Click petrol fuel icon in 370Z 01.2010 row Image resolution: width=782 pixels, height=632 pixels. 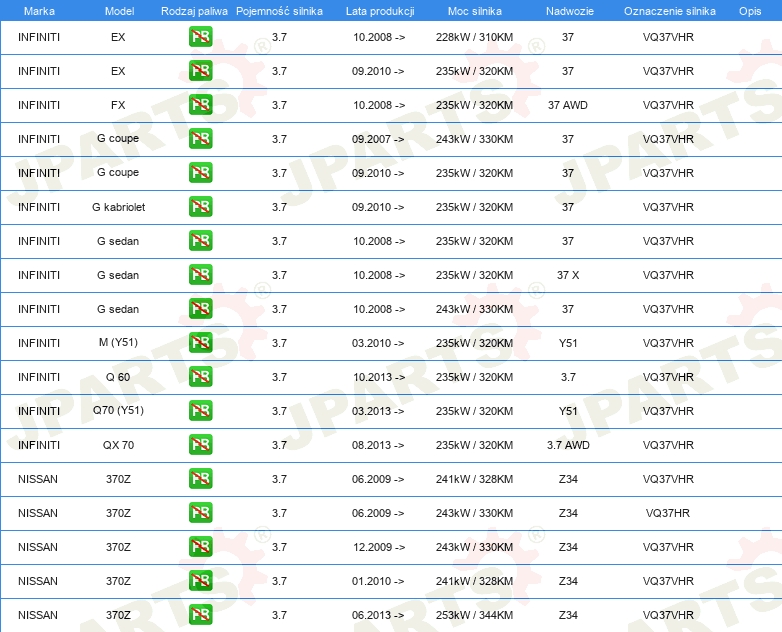click(x=200, y=581)
